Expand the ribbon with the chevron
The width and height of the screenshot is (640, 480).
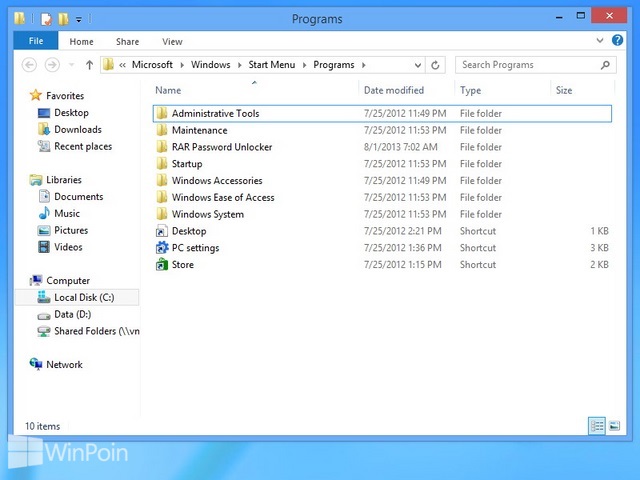coord(600,40)
